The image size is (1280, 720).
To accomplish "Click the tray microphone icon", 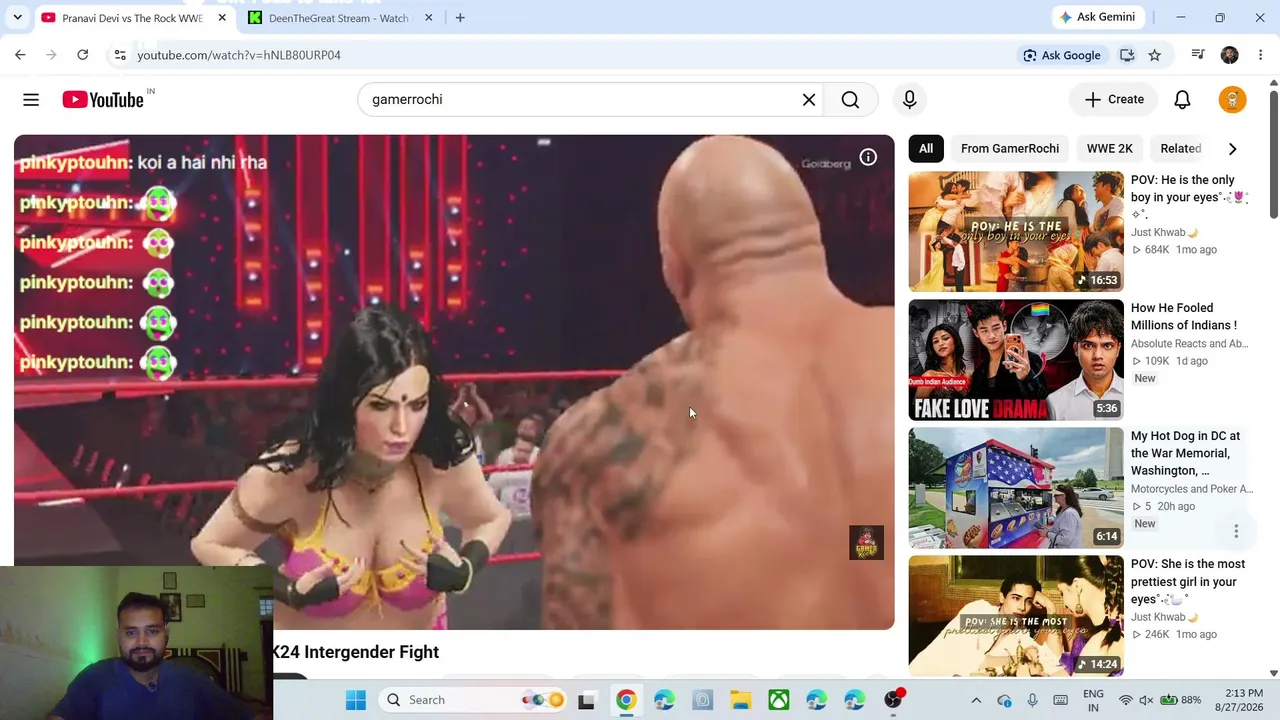I will click(x=1032, y=700).
